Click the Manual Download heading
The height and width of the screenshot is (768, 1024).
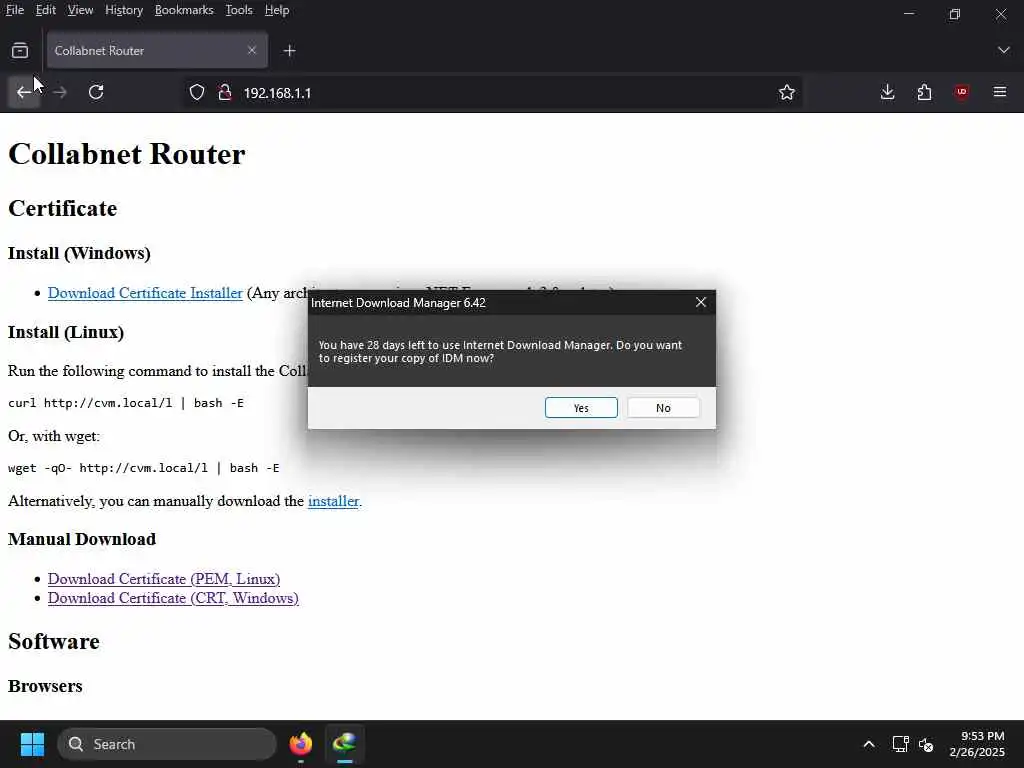[x=82, y=539]
